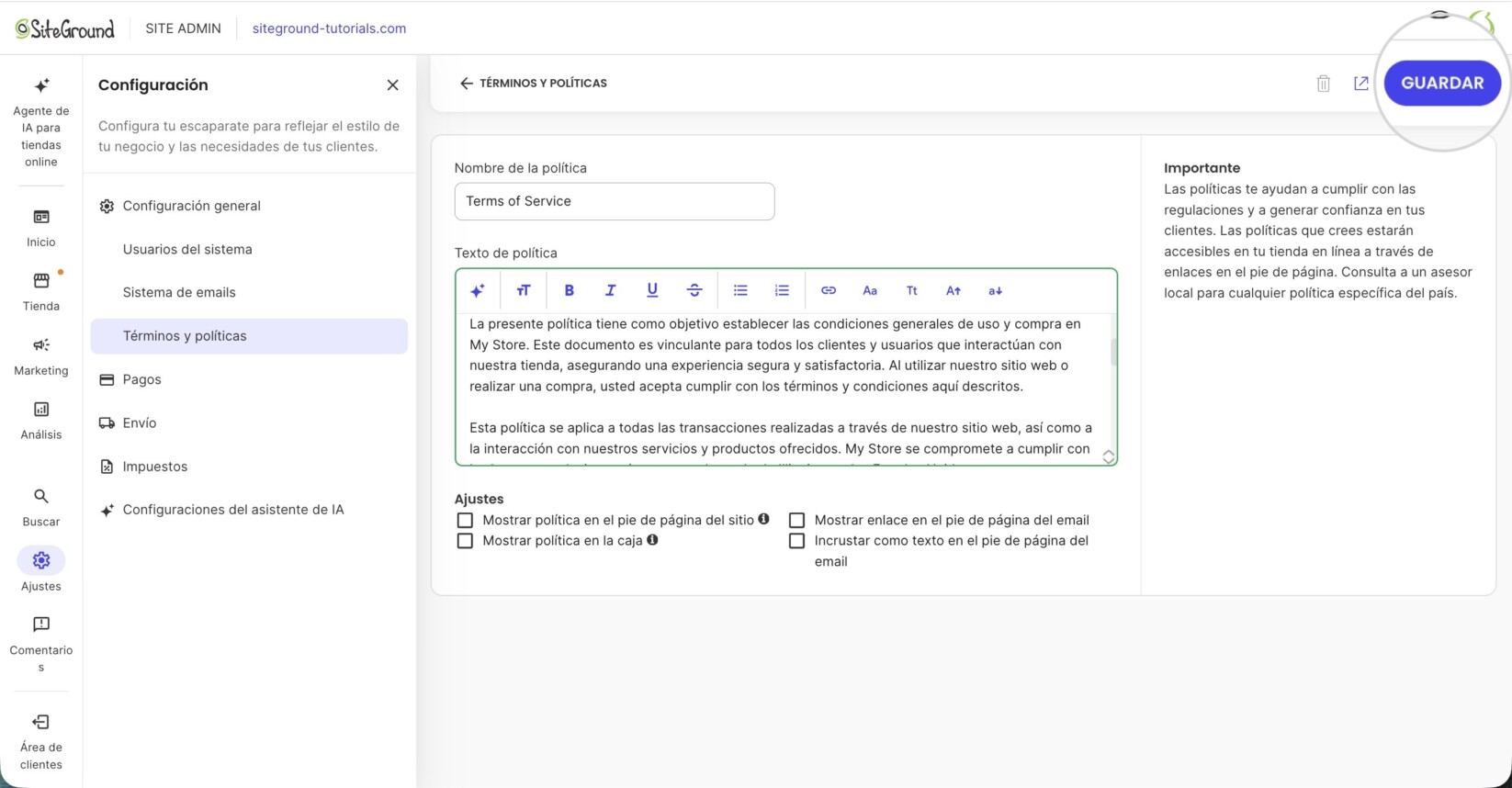Check Mostrar enlace en el pie de página del email
The height and width of the screenshot is (788, 1512).
click(x=796, y=520)
